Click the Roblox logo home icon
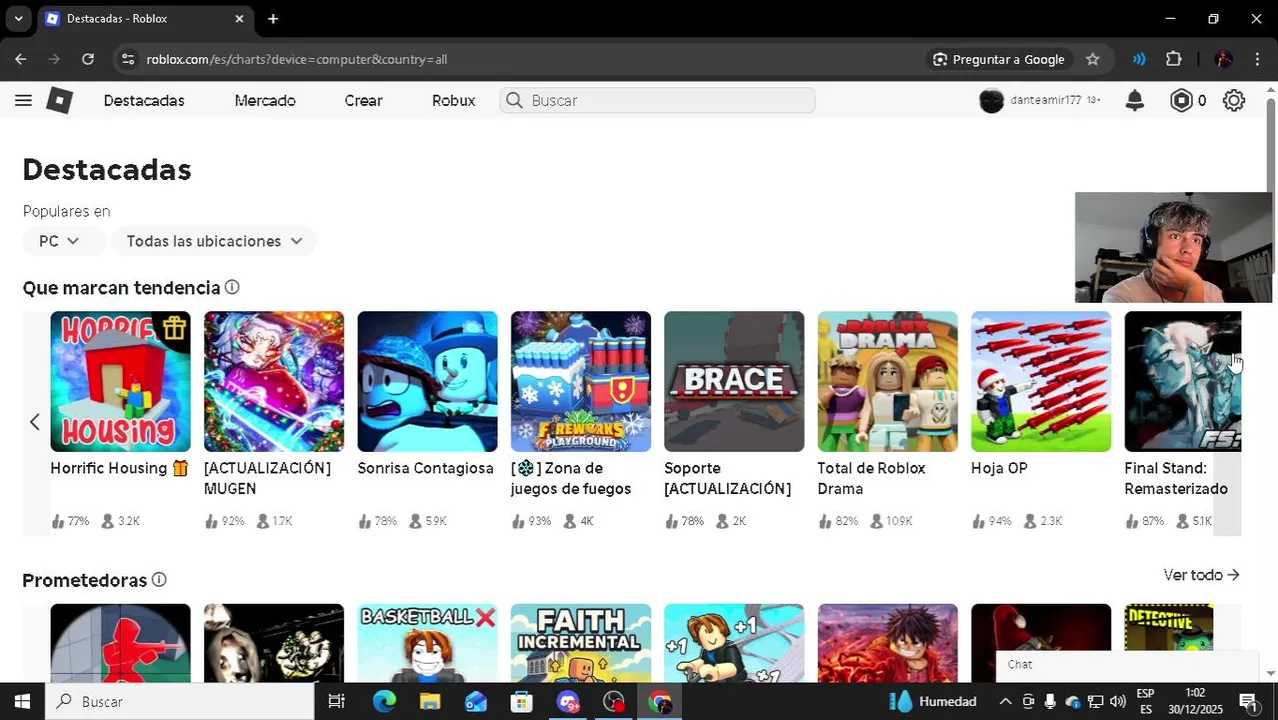Image resolution: width=1278 pixels, height=720 pixels. point(59,100)
